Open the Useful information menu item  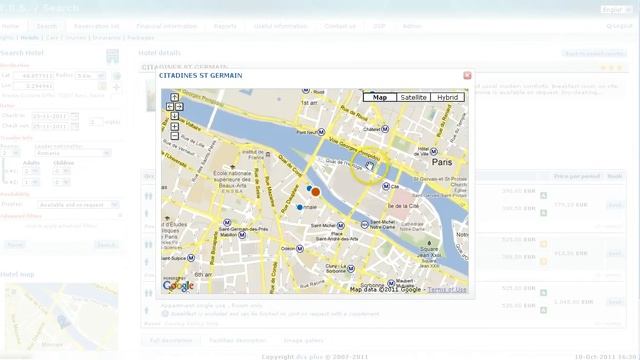coord(280,26)
